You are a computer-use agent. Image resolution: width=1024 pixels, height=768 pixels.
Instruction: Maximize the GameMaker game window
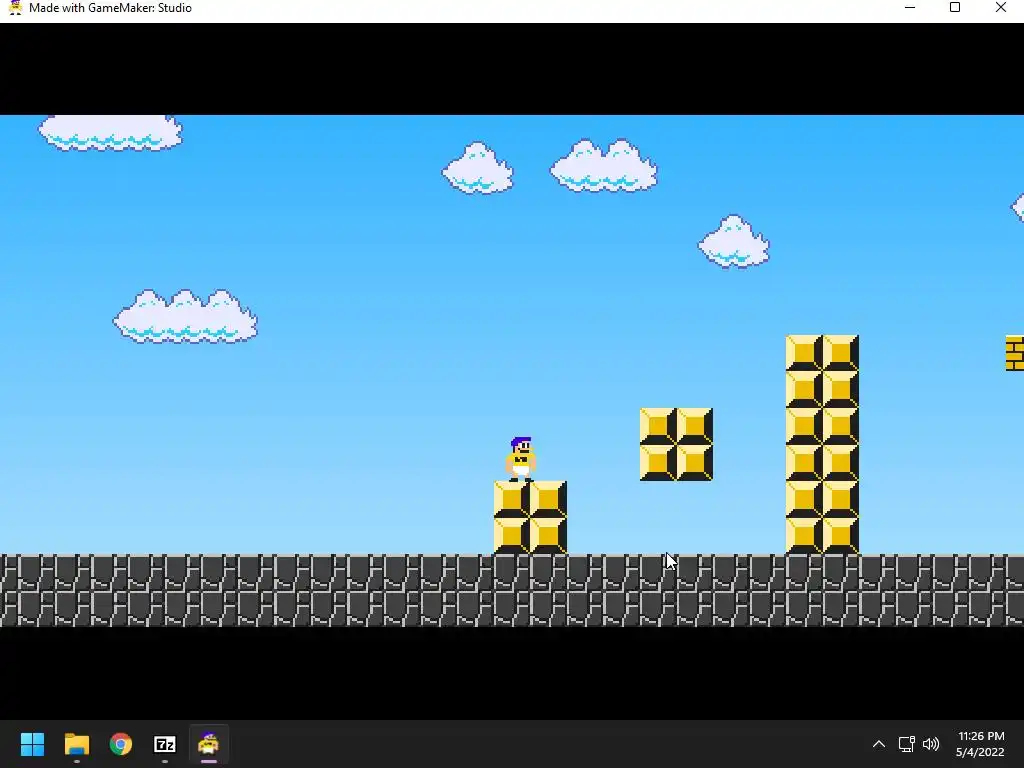955,8
